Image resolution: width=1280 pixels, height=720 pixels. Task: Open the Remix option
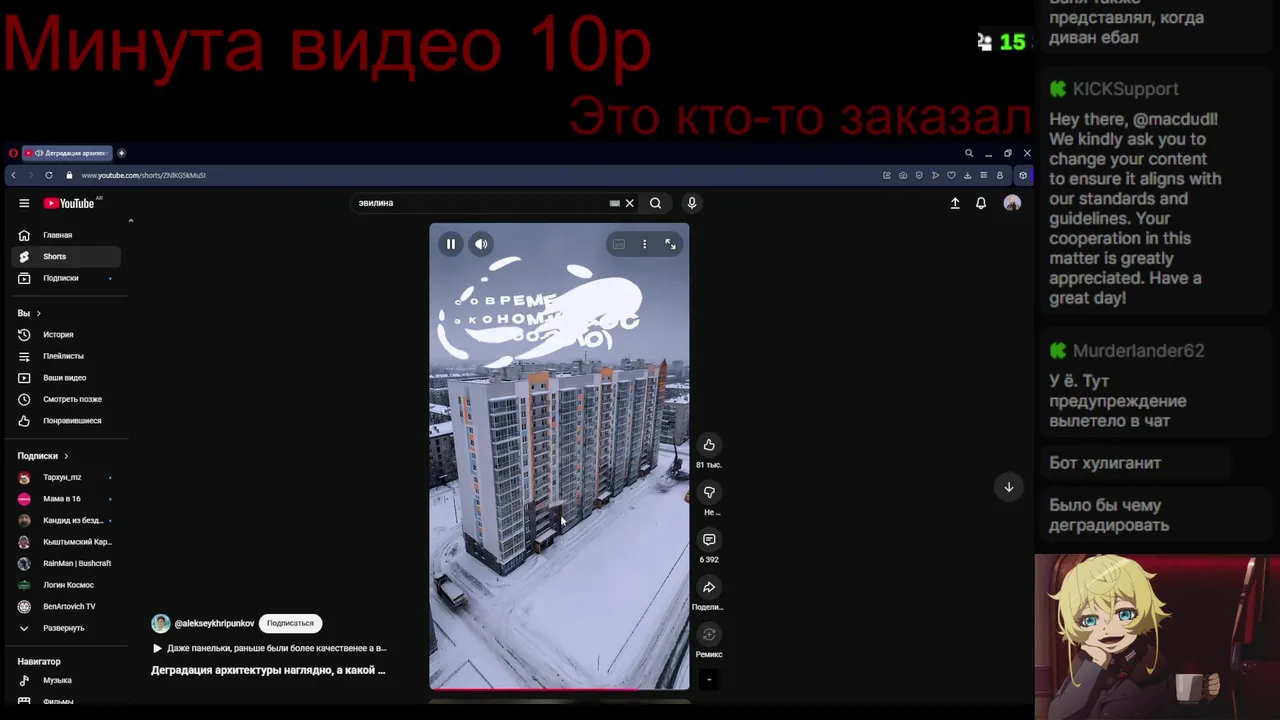[709, 635]
